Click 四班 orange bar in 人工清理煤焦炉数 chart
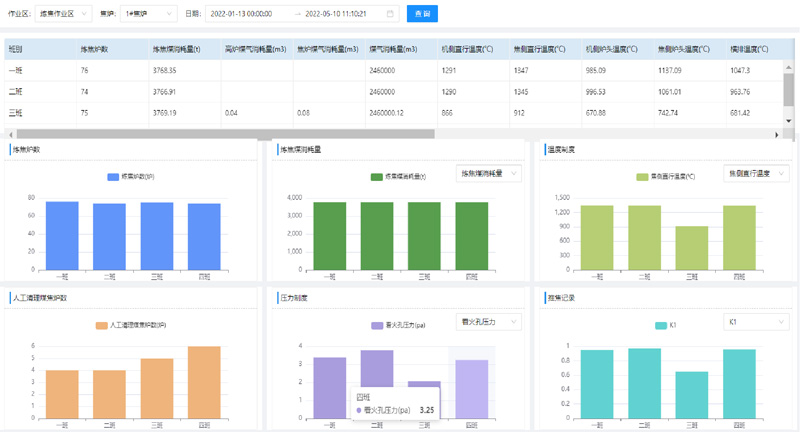 point(204,383)
